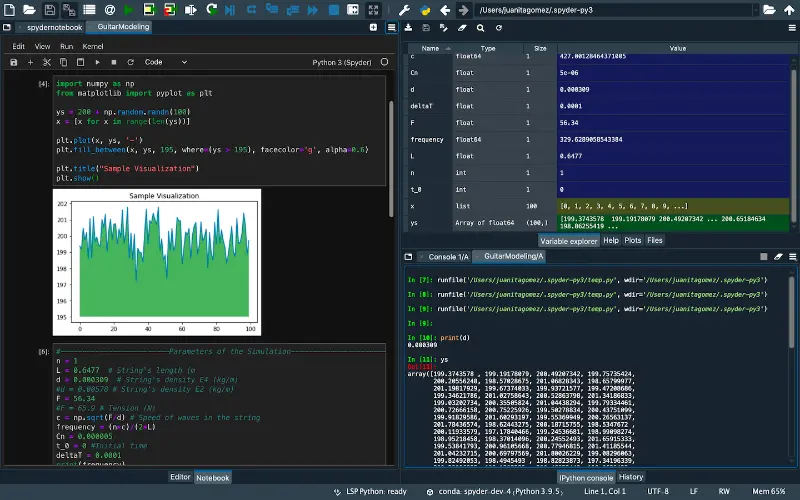Open the Python path manager icon

click(426, 10)
